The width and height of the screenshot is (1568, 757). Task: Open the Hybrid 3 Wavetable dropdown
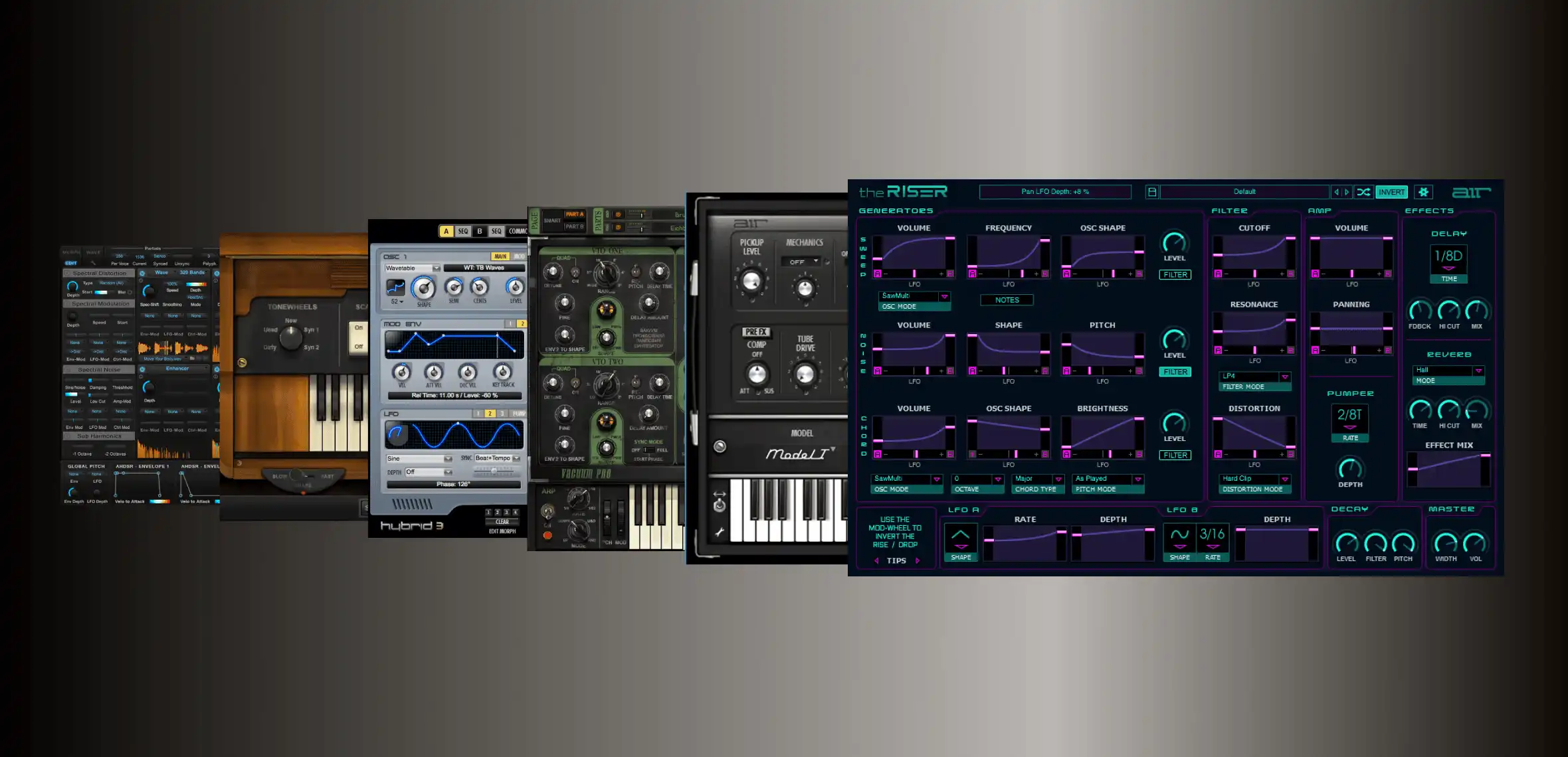[436, 268]
